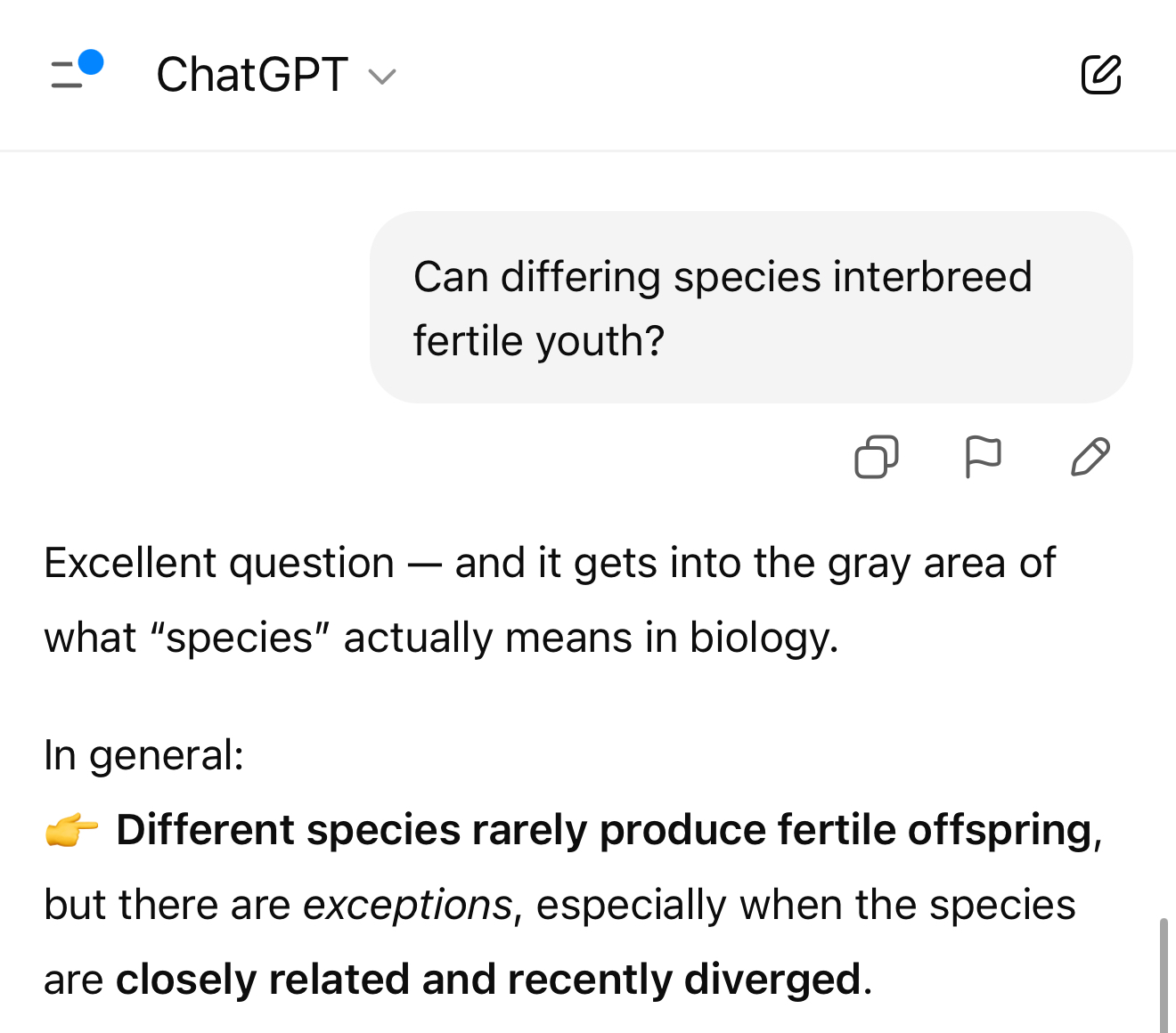The image size is (1176, 1033).
Task: Start a new chat with compose icon
Action: click(x=1100, y=75)
